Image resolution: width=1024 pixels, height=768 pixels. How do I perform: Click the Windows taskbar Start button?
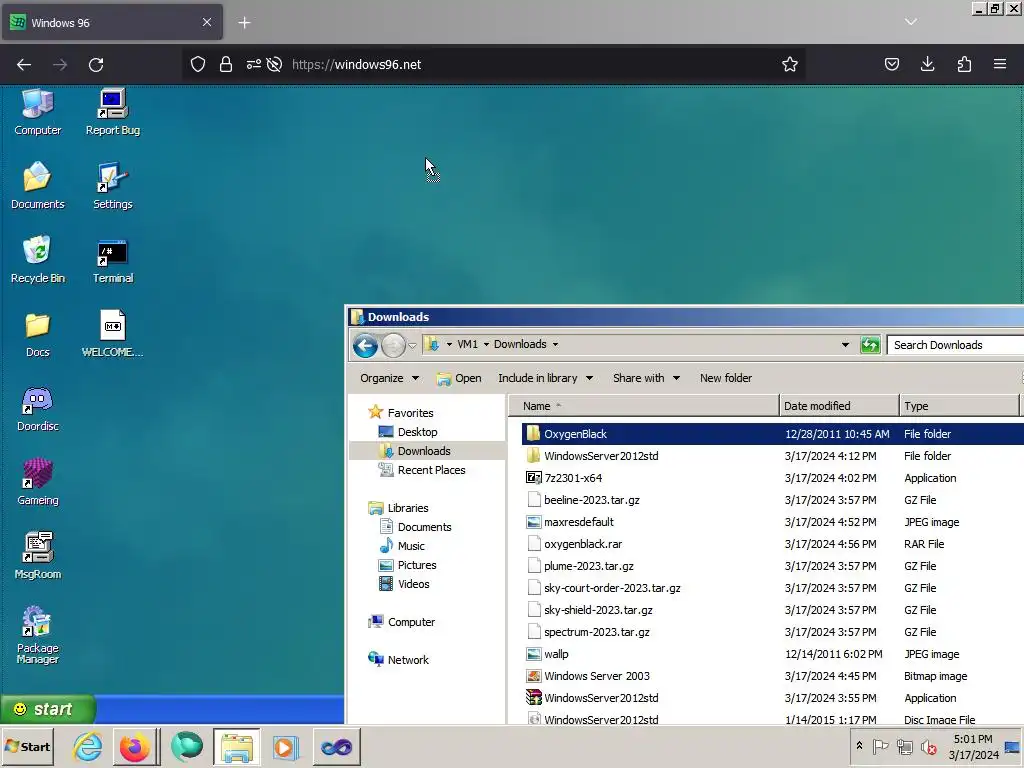point(28,746)
